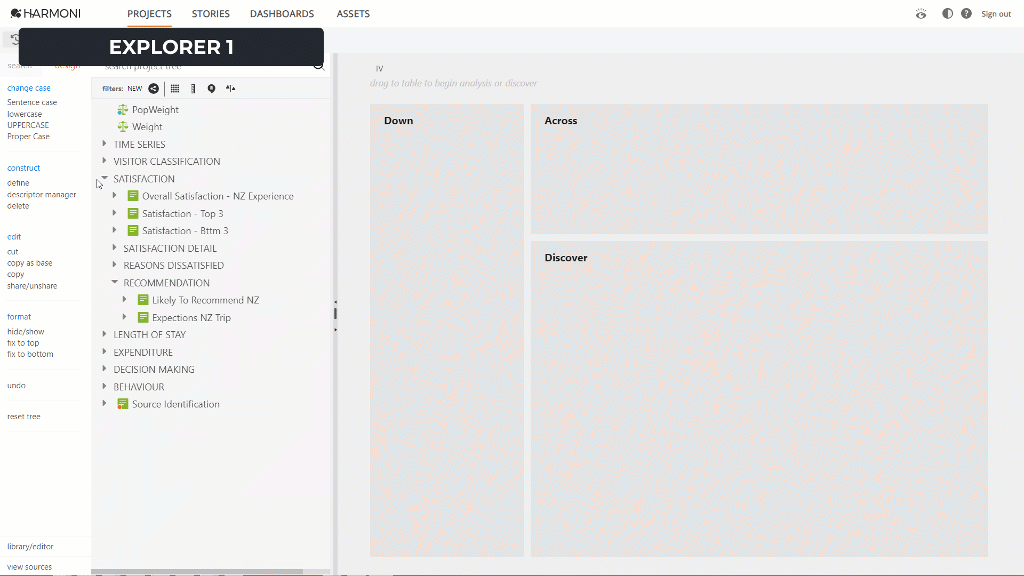This screenshot has width=1024, height=576.
Task: Apply UPPERCASE option
Action: 28,125
